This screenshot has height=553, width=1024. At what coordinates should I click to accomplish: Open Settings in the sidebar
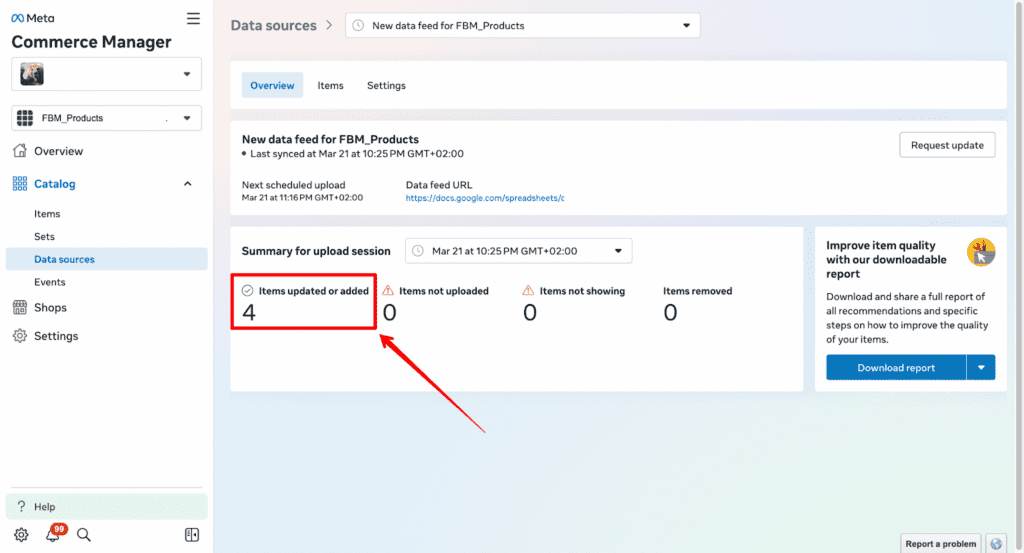point(56,336)
